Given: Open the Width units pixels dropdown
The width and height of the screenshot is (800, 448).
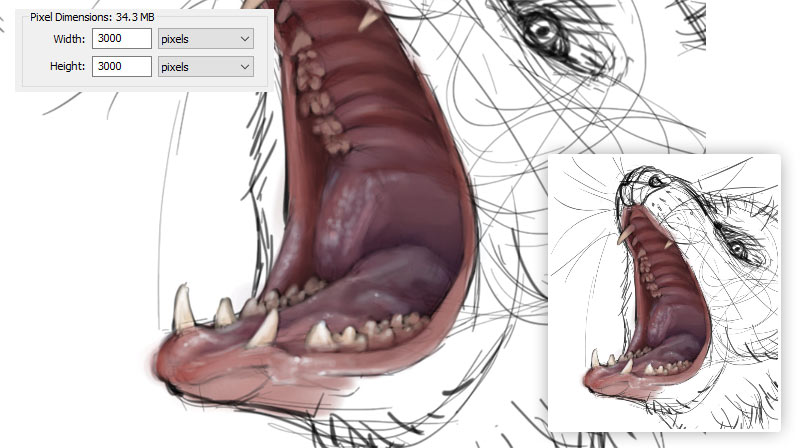Looking at the screenshot, I should pyautogui.click(x=206, y=39).
